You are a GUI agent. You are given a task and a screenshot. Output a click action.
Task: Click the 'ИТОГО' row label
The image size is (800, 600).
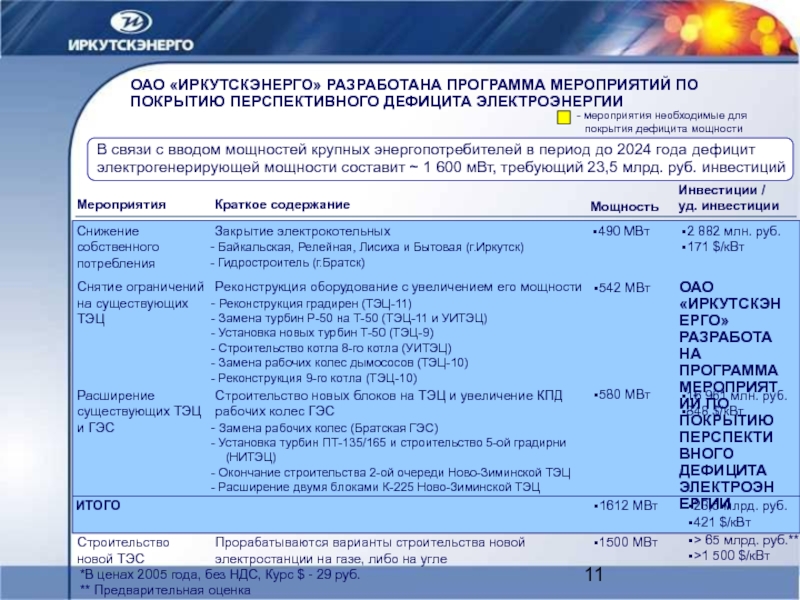pos(98,506)
